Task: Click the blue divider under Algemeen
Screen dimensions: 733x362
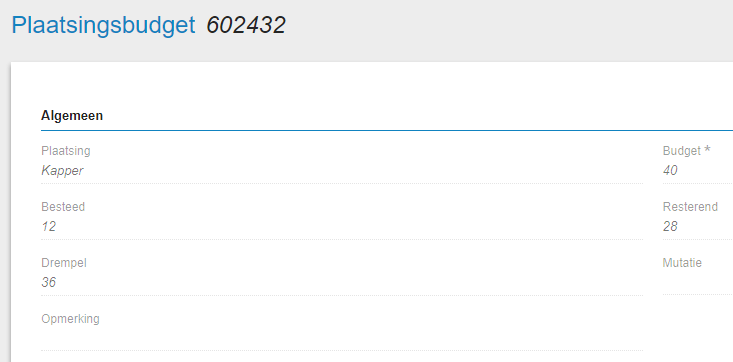Action: tap(387, 130)
